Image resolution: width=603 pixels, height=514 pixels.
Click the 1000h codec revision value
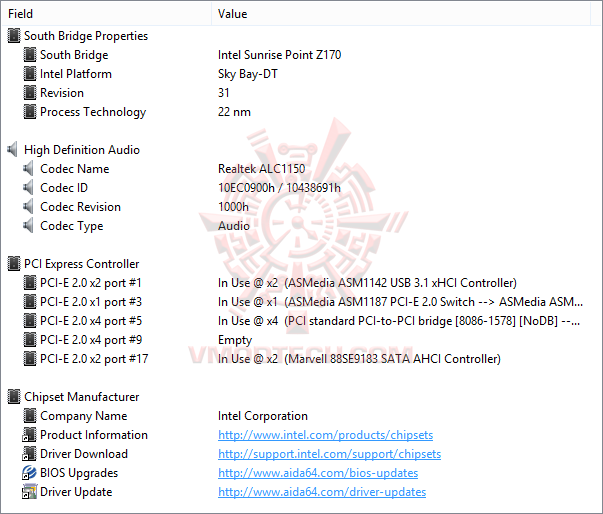pyautogui.click(x=233, y=206)
